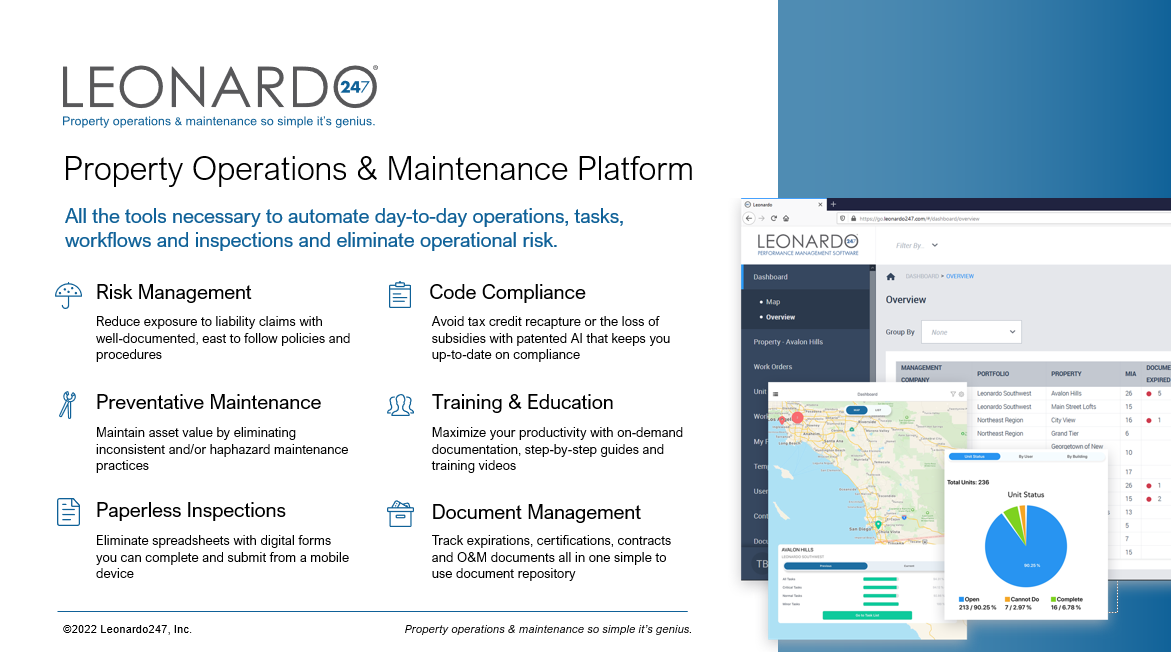
Task: Select the Paperless Inspections clipboard icon
Action: click(x=68, y=510)
